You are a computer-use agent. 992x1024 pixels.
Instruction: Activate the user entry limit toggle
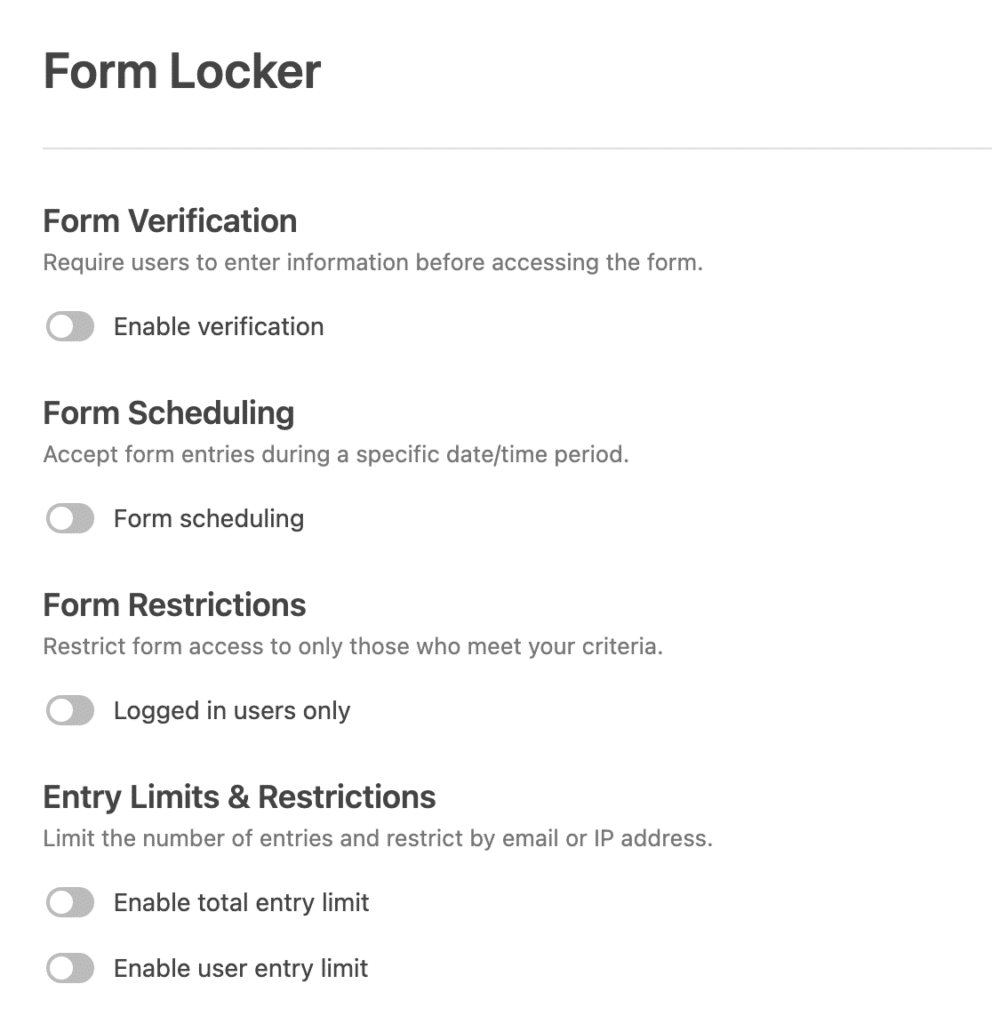(x=70, y=968)
